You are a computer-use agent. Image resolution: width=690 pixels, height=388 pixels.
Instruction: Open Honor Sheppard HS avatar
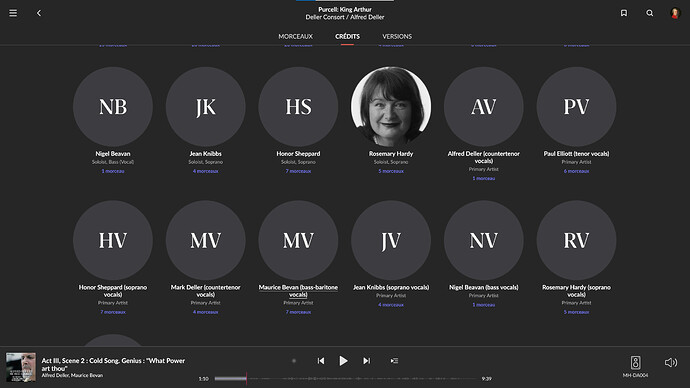(x=298, y=106)
